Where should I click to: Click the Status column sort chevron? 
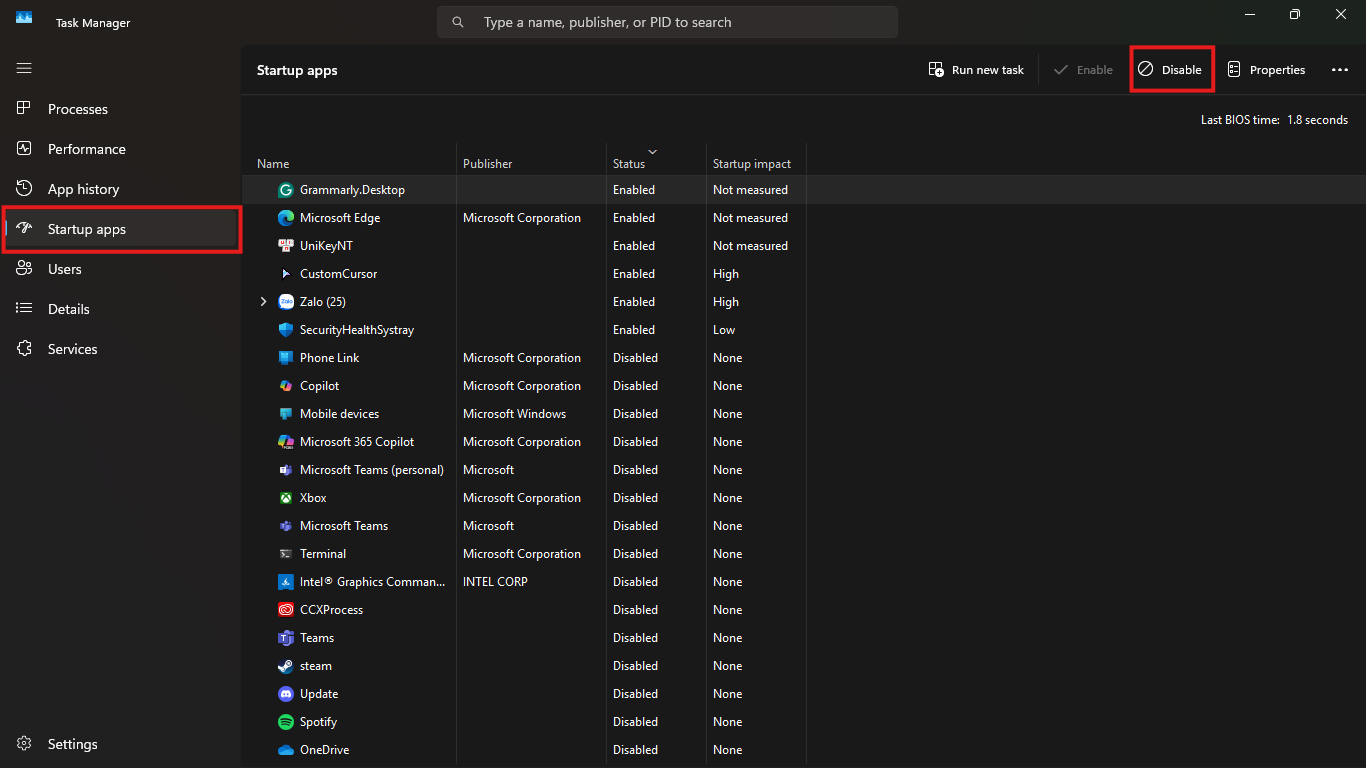click(x=653, y=152)
